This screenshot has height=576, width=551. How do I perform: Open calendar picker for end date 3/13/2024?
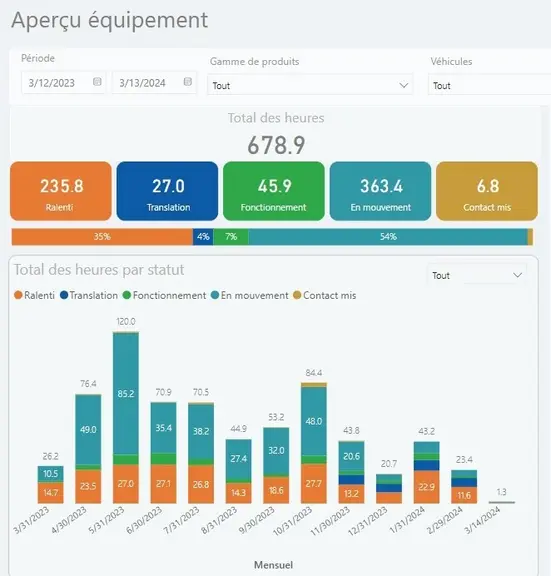point(187,82)
